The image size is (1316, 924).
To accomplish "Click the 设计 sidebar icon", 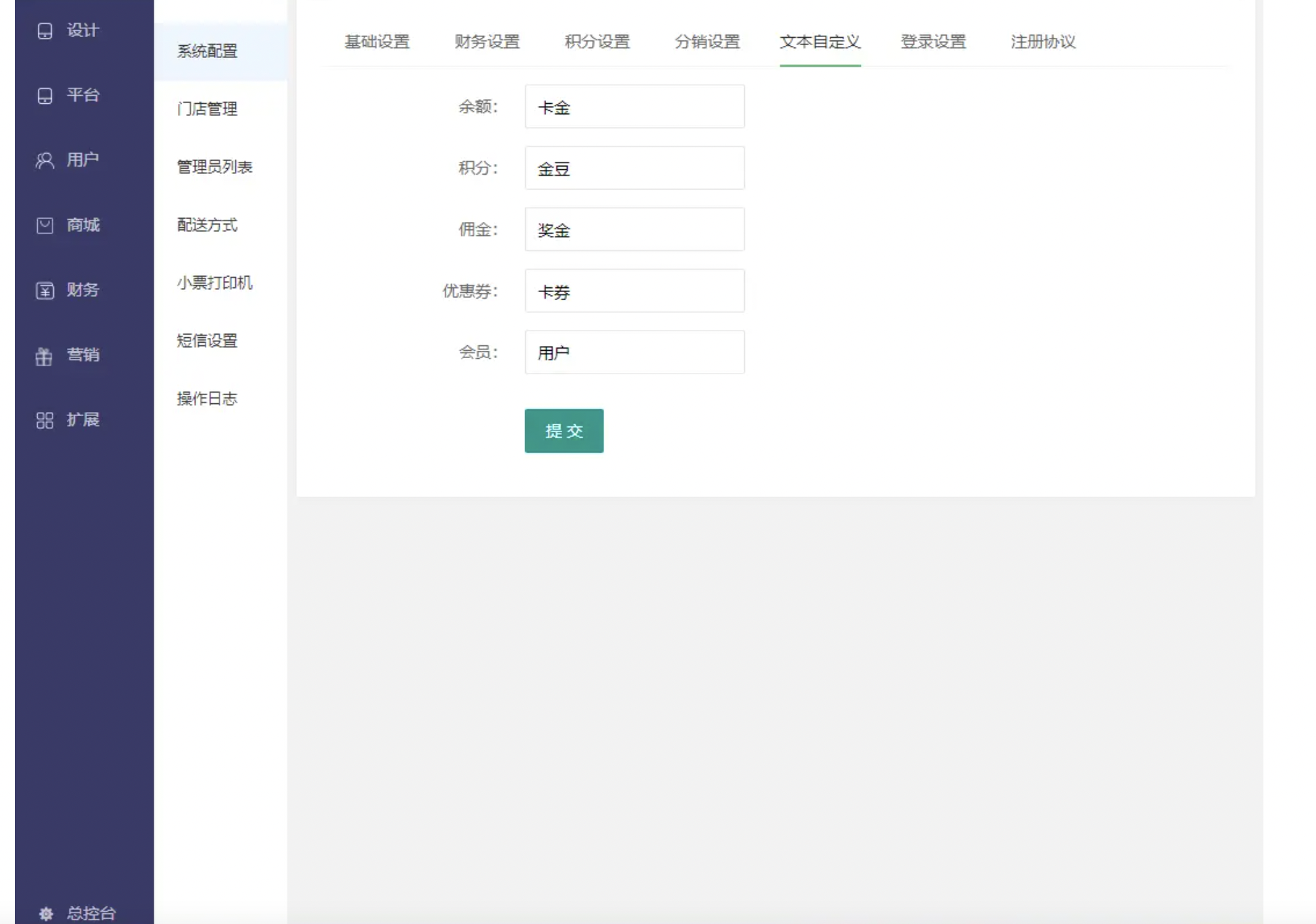I will (44, 31).
